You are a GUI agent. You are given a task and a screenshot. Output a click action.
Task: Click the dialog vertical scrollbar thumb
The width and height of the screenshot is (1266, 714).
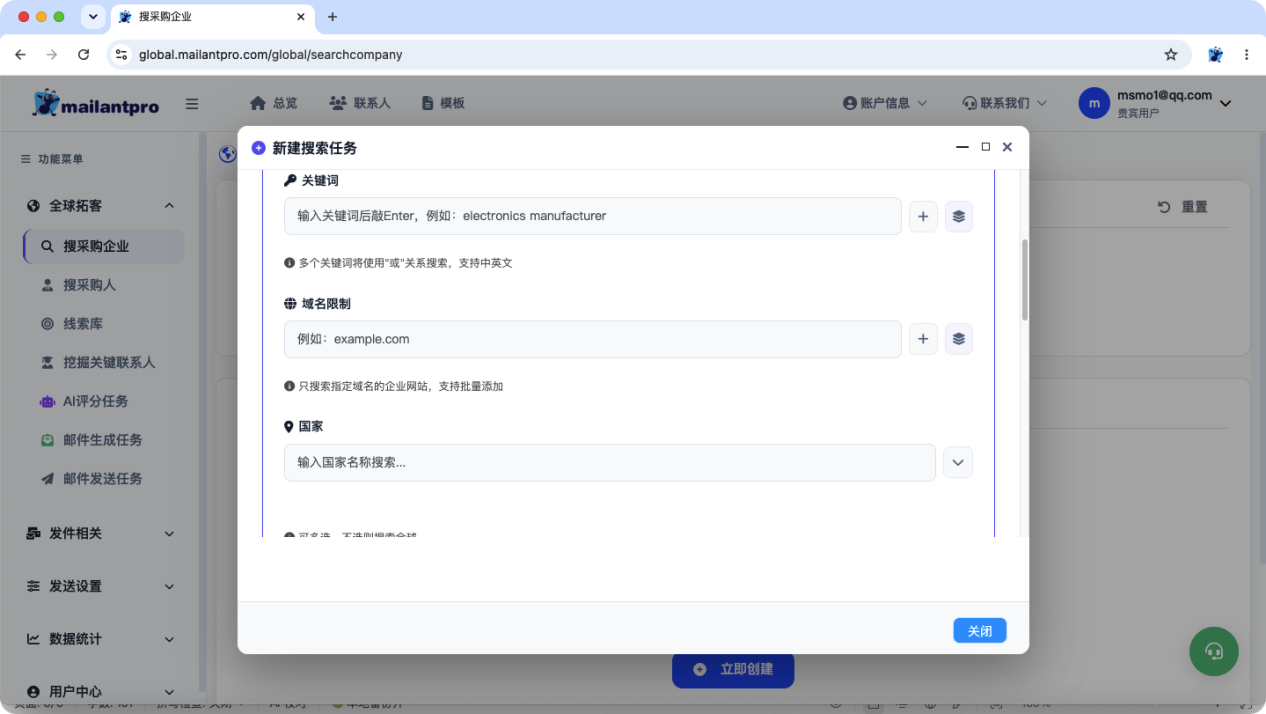tap(1024, 280)
